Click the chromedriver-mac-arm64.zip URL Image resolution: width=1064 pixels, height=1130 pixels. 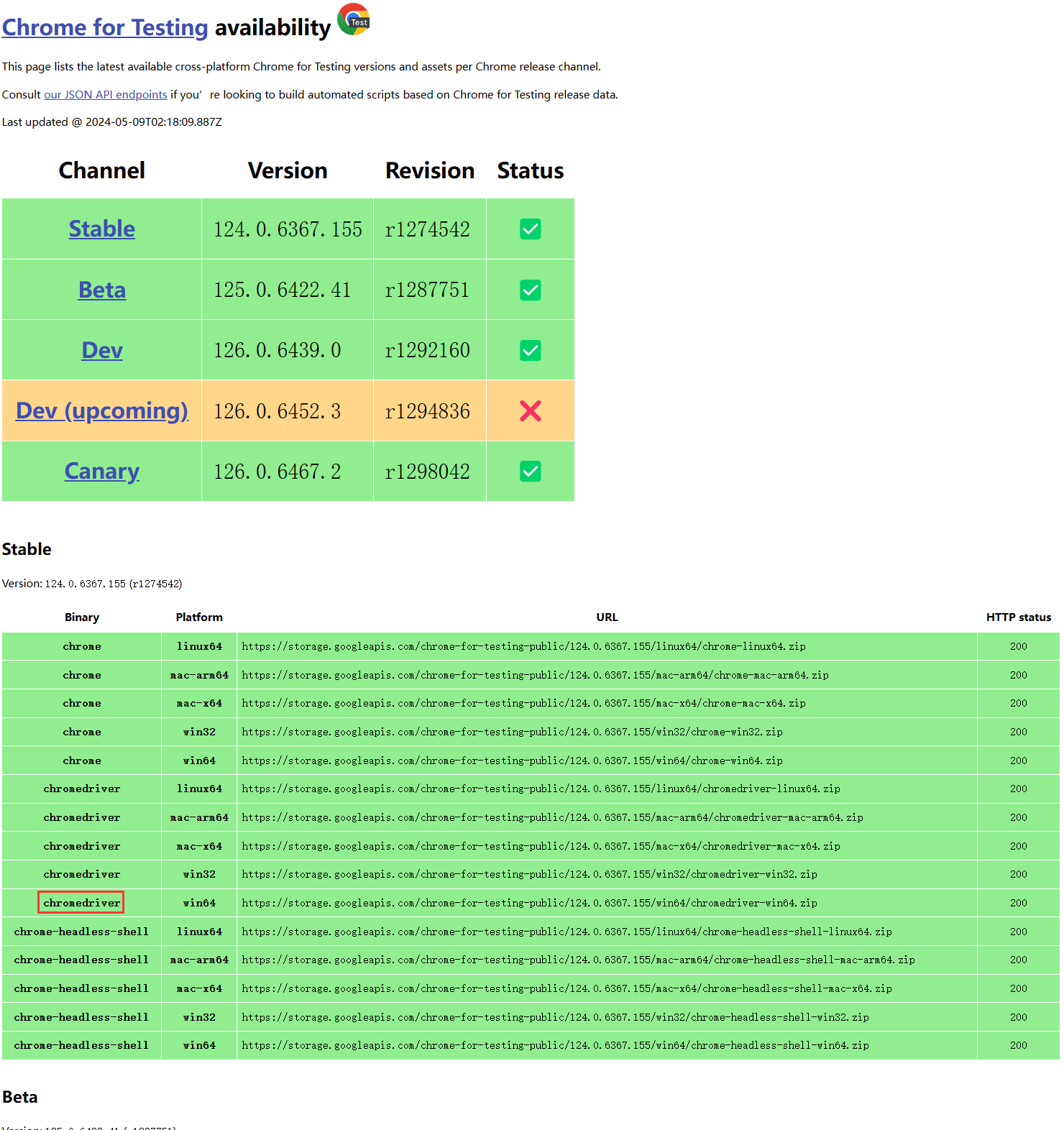tap(552, 817)
